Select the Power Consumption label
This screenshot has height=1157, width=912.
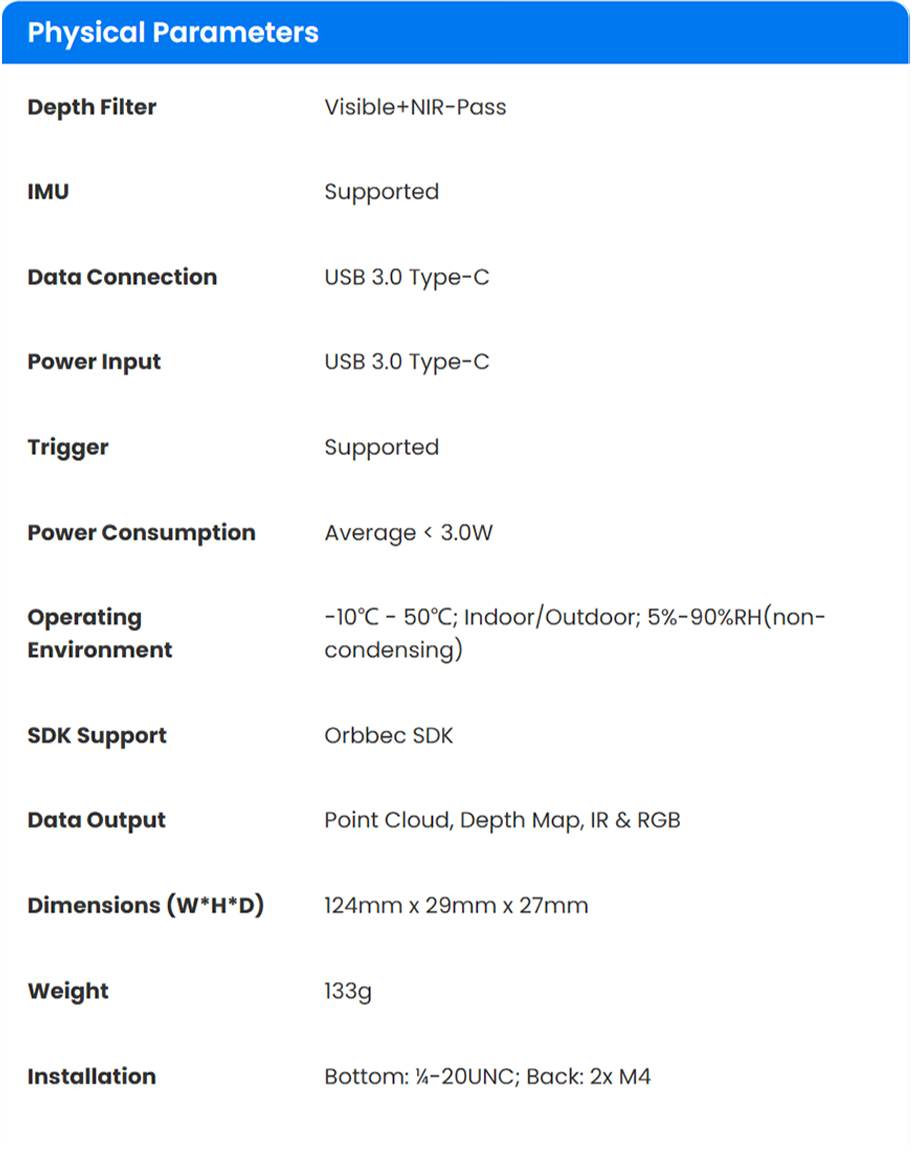141,533
